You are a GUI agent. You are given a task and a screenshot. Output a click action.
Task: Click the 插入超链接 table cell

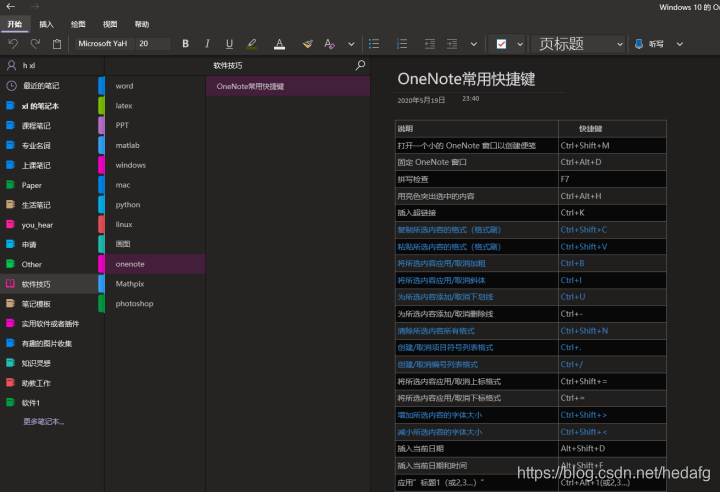(x=477, y=213)
